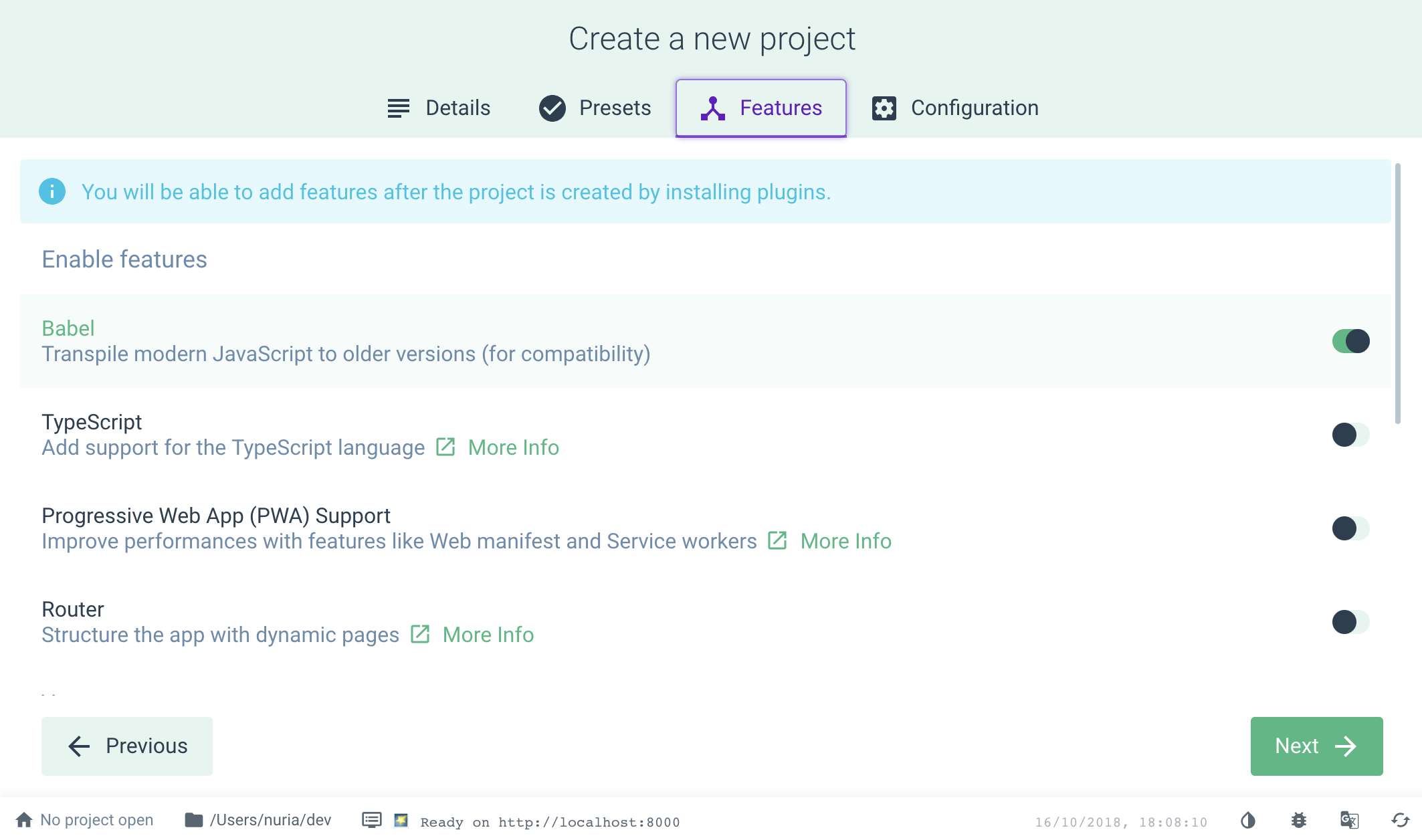The height and width of the screenshot is (840, 1422).
Task: Enable the PWA Support toggle
Action: point(1350,528)
